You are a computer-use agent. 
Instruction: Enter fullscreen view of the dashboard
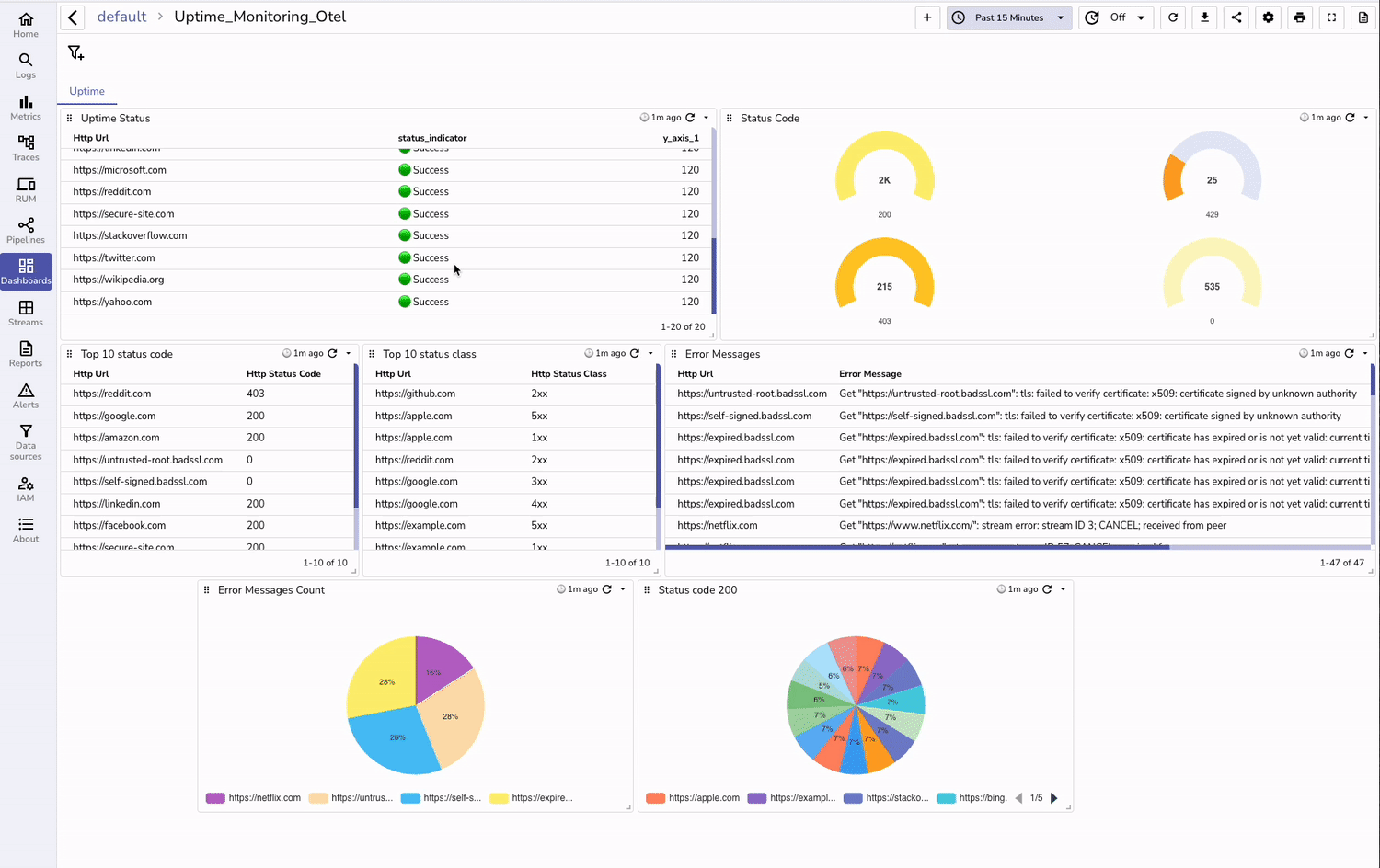(x=1331, y=17)
